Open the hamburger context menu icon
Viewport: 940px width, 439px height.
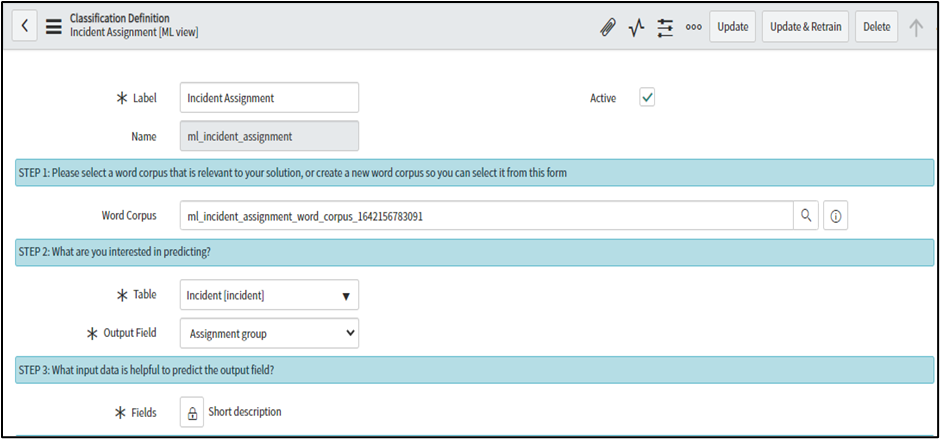pos(54,27)
